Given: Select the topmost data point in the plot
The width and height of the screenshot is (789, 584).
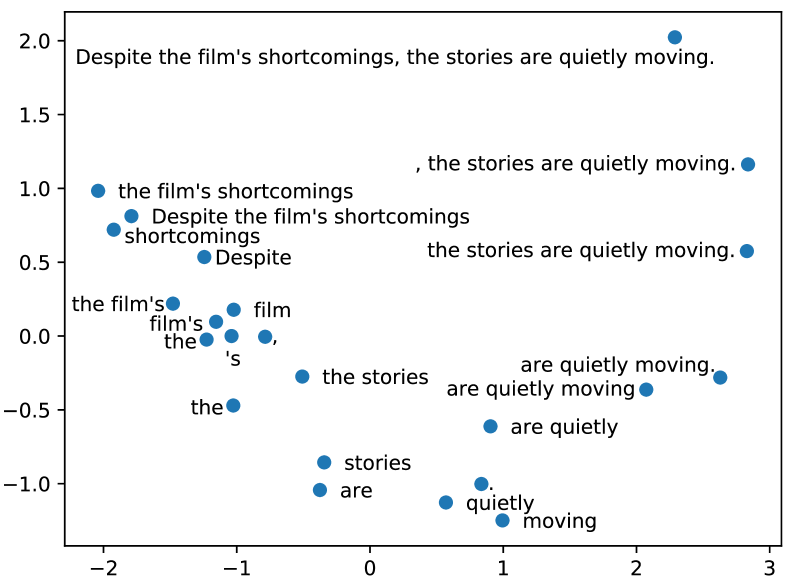Looking at the screenshot, I should [x=674, y=38].
